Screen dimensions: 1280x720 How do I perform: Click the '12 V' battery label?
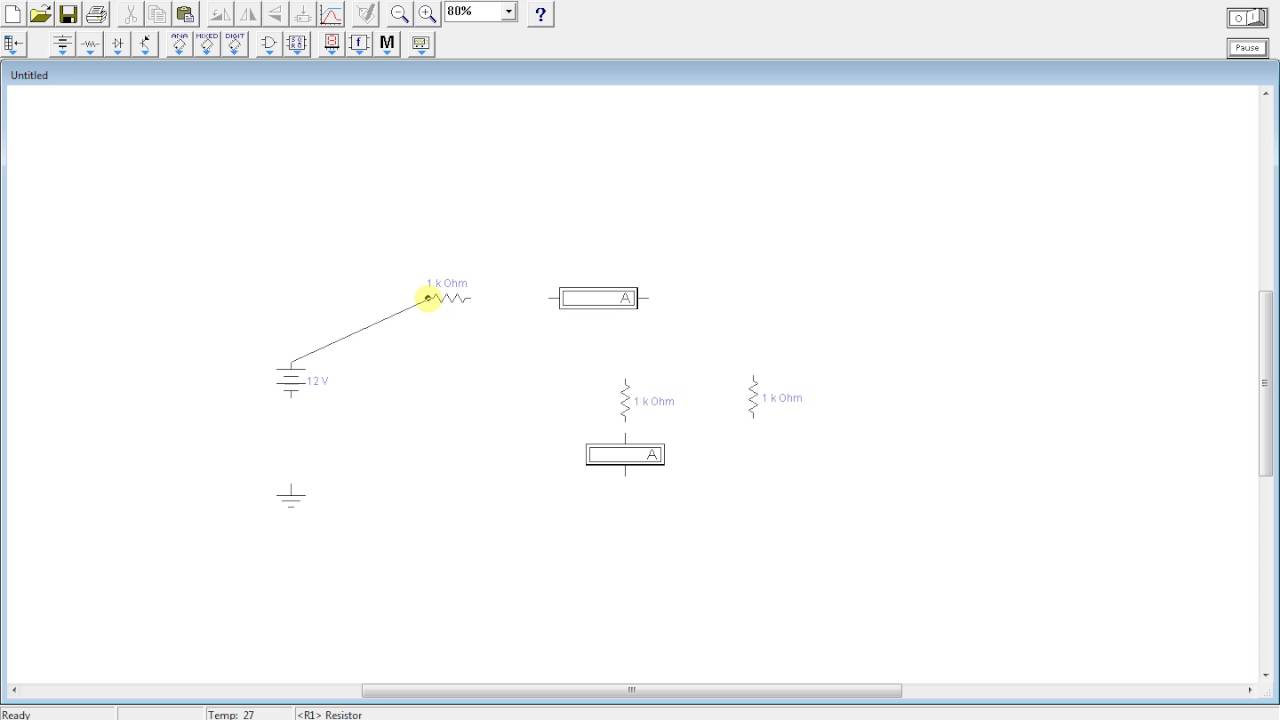[x=318, y=381]
